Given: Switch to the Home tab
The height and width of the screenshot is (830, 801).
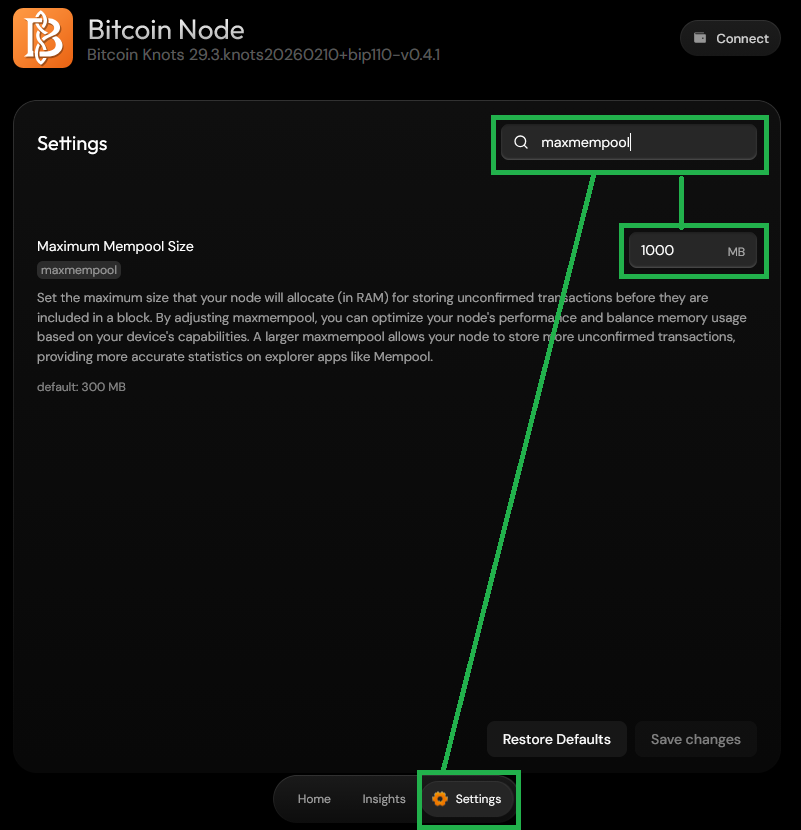Looking at the screenshot, I should [x=313, y=799].
